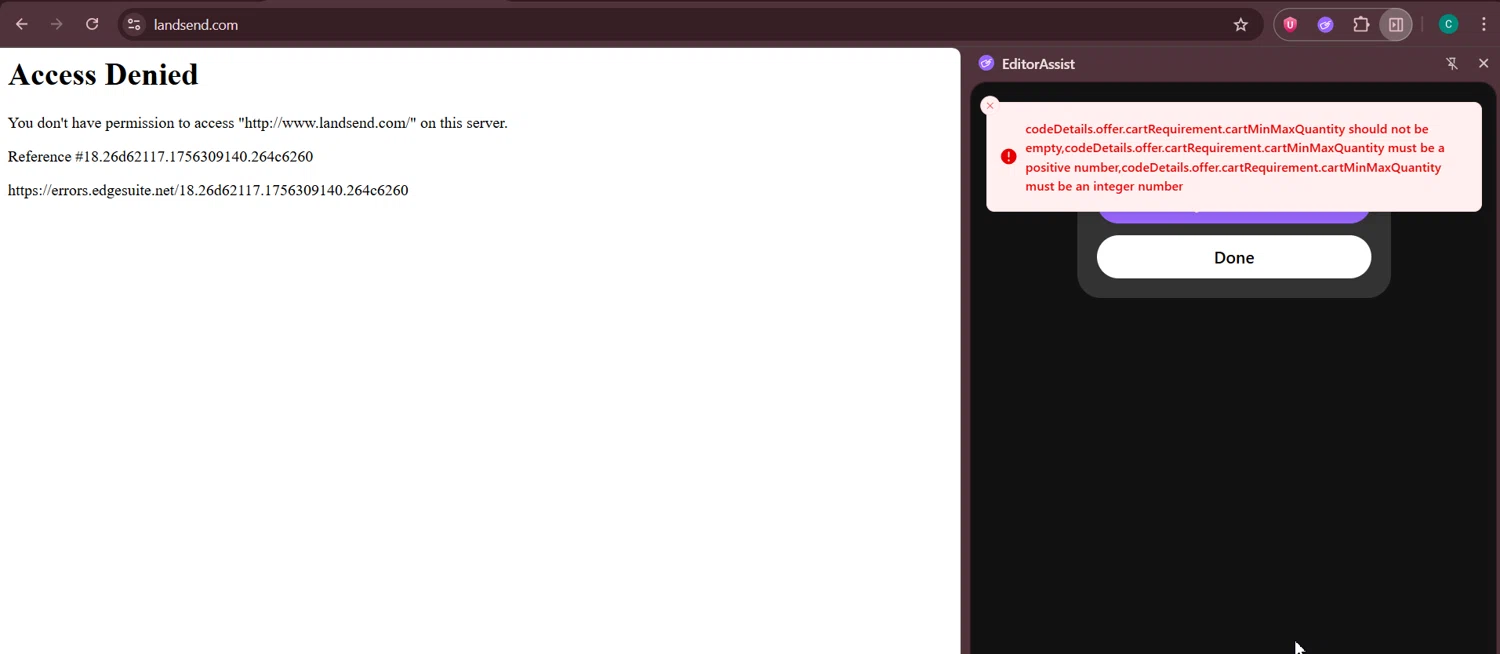Click the purple button above Done

1234,217
